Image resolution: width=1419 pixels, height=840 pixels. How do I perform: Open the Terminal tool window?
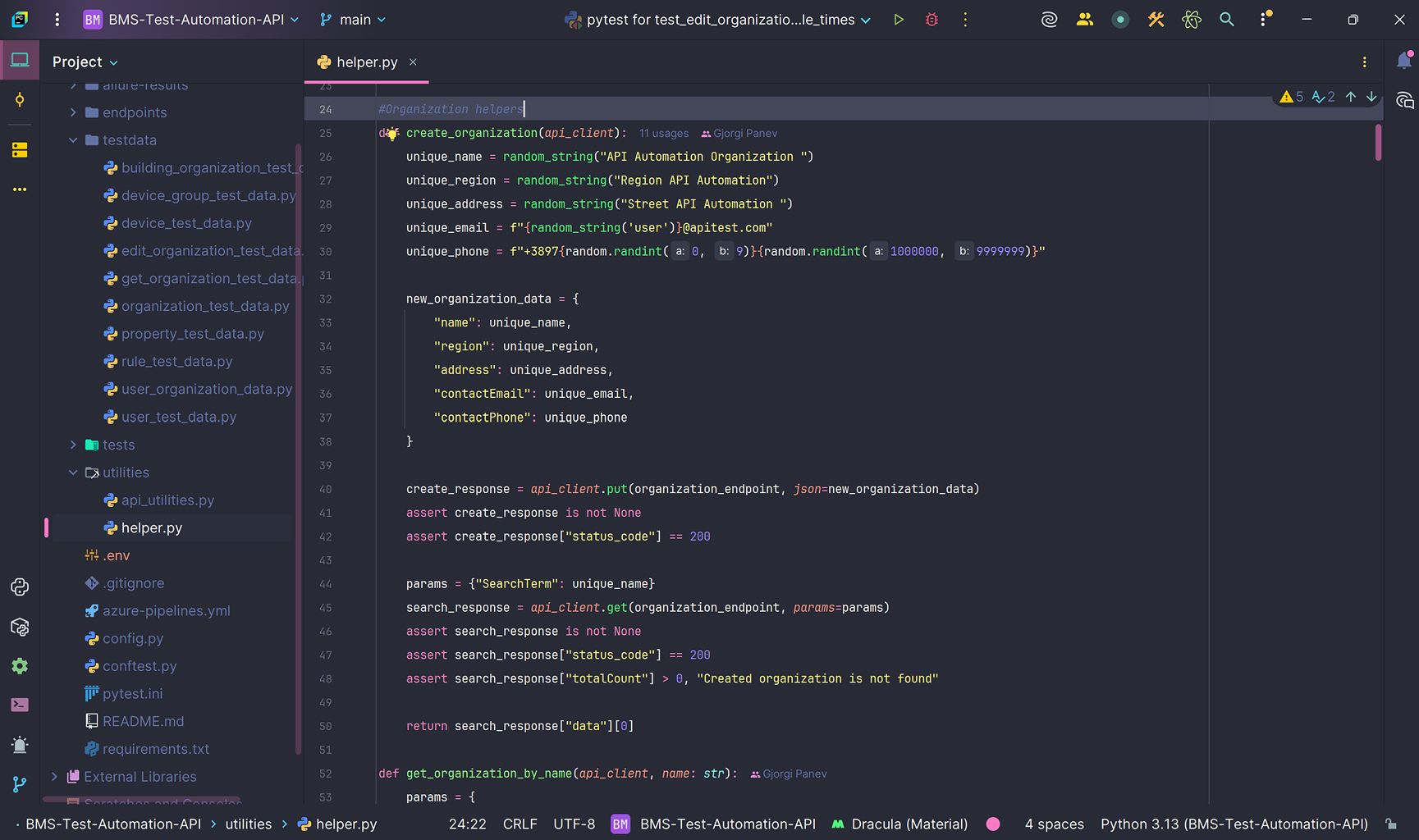coord(20,705)
